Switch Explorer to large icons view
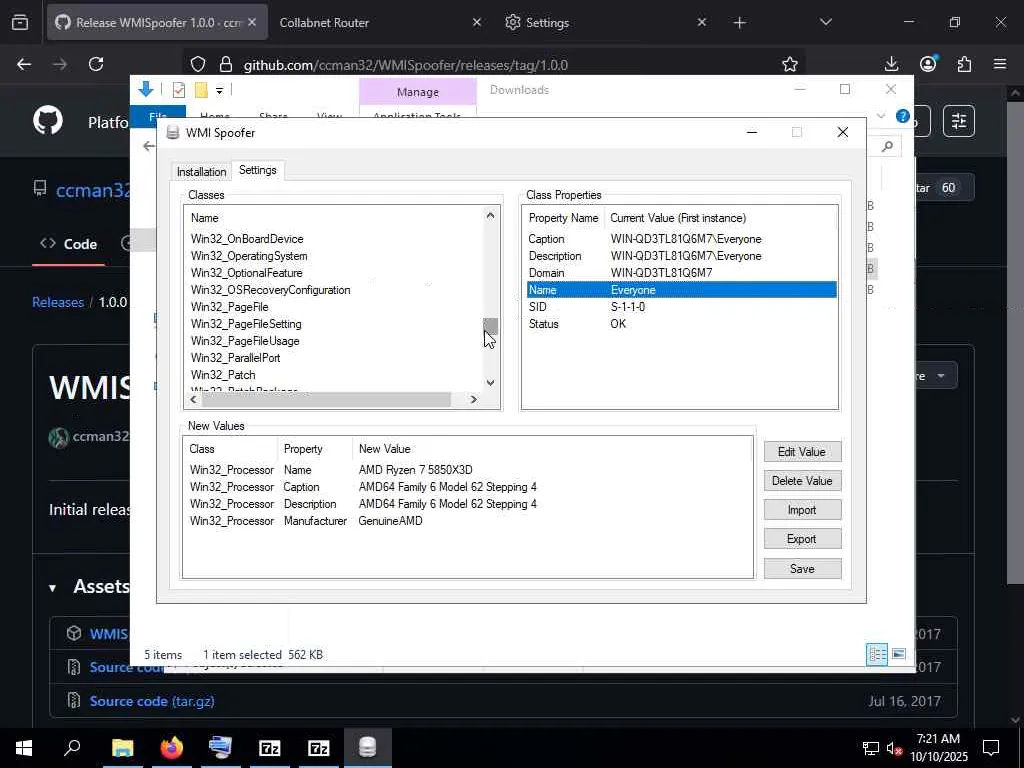The image size is (1024, 768). pos(899,654)
